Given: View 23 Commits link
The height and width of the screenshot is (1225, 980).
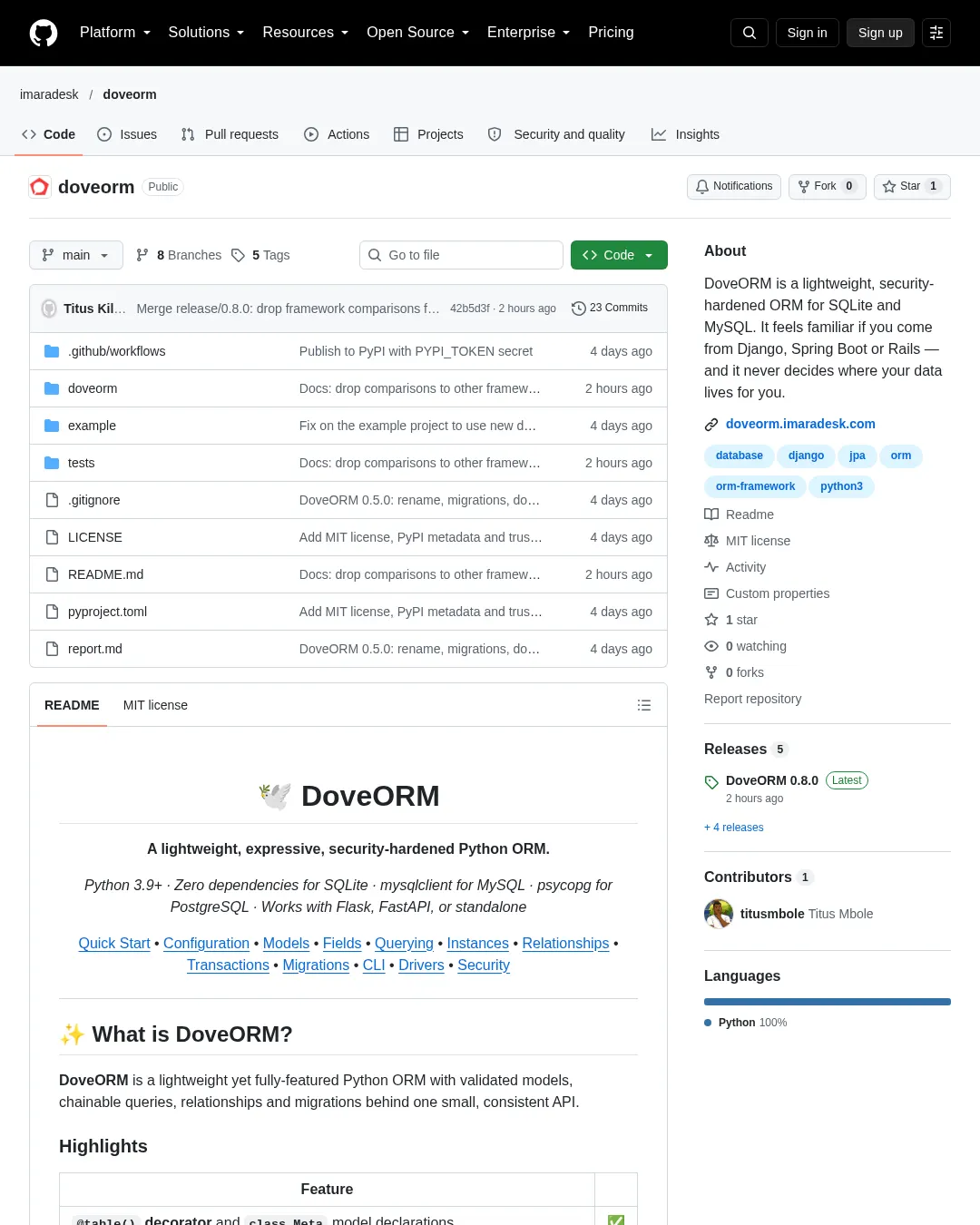Looking at the screenshot, I should (610, 309).
